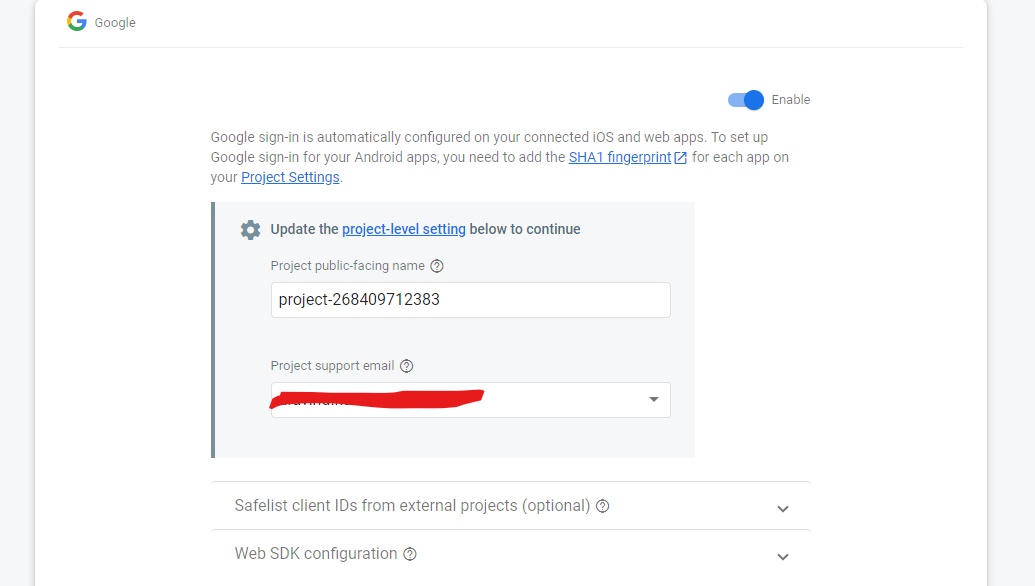
Task: Select the redacted support email field
Action: point(450,398)
